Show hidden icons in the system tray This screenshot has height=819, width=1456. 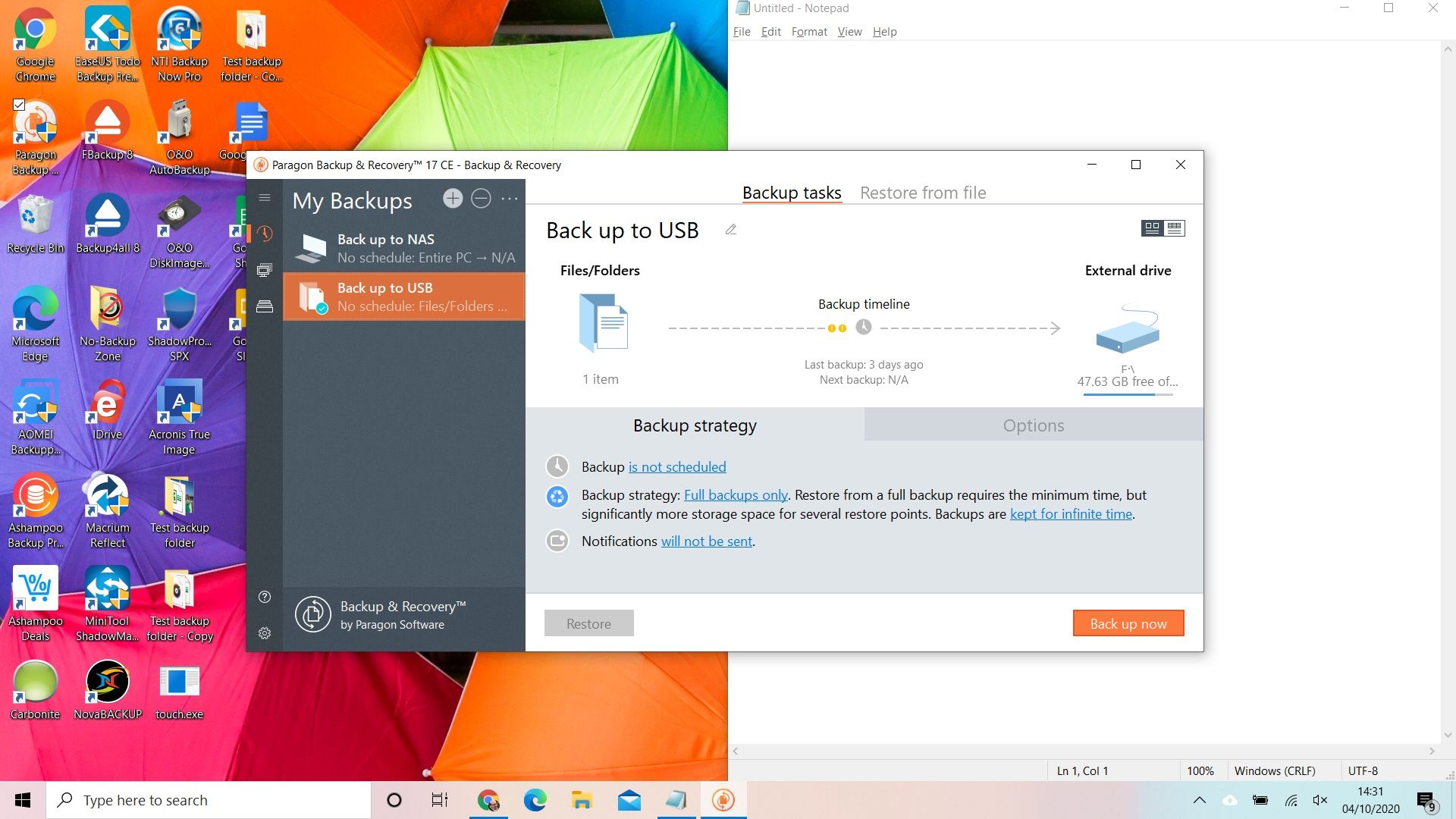[1200, 800]
